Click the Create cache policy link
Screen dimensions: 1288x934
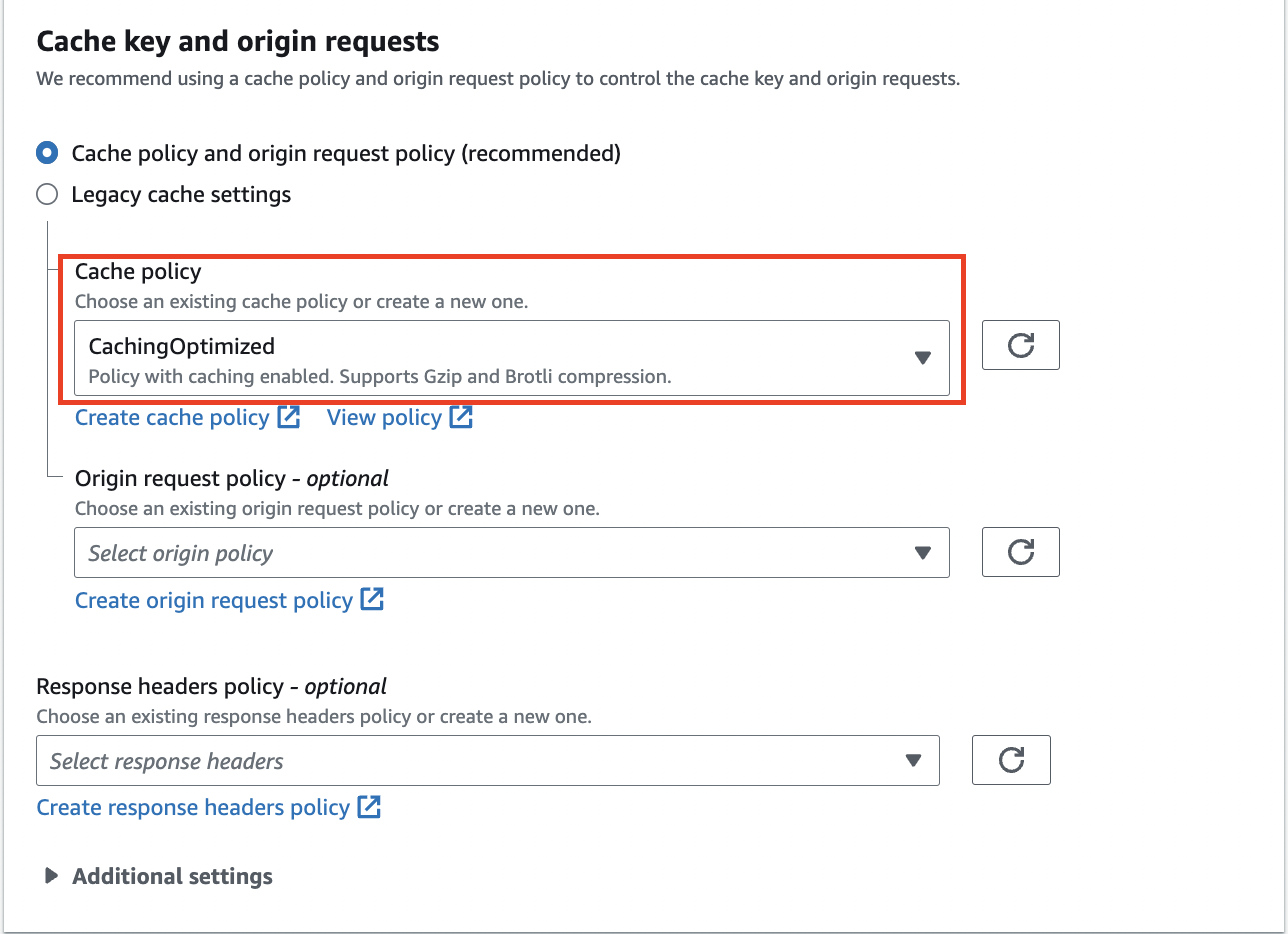pyautogui.click(x=172, y=417)
